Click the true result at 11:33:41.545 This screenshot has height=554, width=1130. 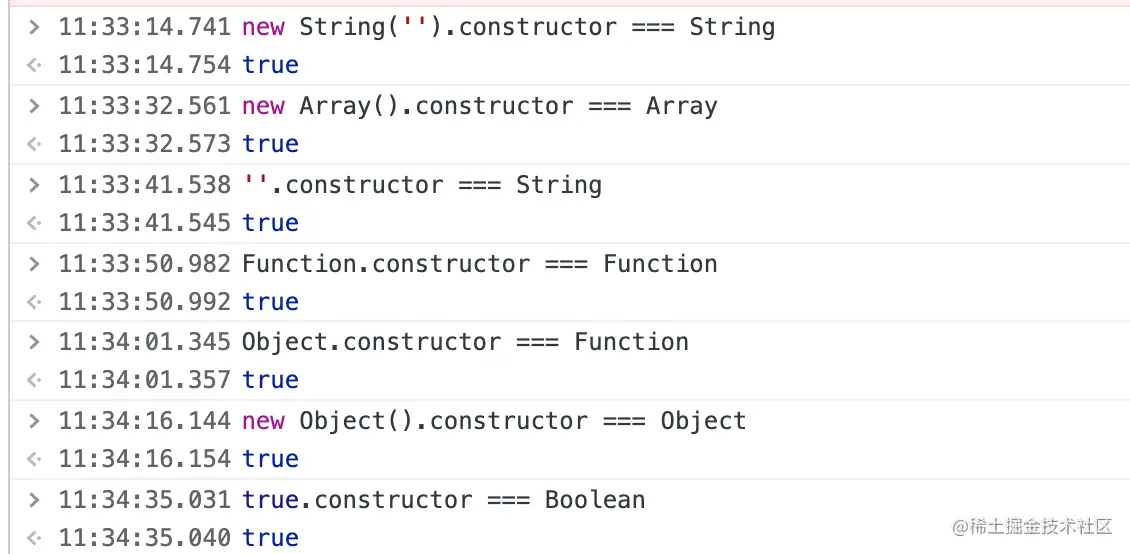coord(270,223)
